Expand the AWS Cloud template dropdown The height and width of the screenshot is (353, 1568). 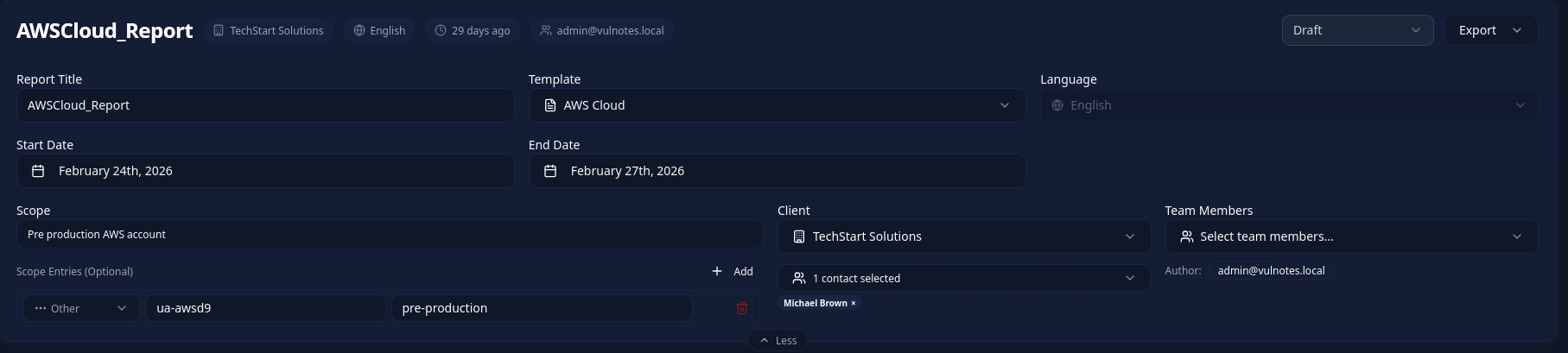click(777, 105)
